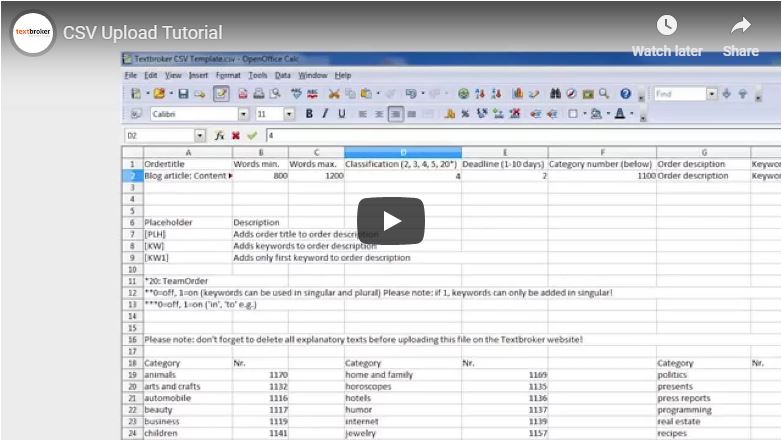Viewport: 782px width, 440px height.
Task: Click the Hyperlink globe icon
Action: point(463,93)
